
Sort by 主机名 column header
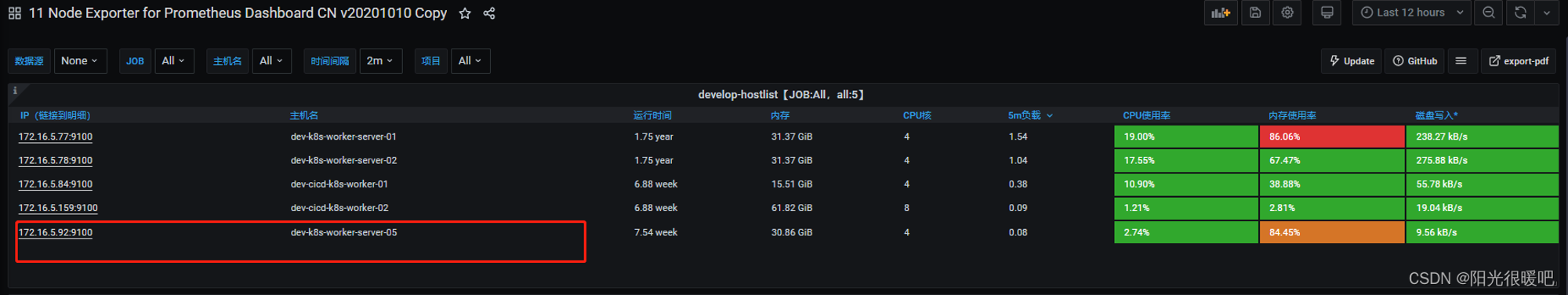coord(304,115)
